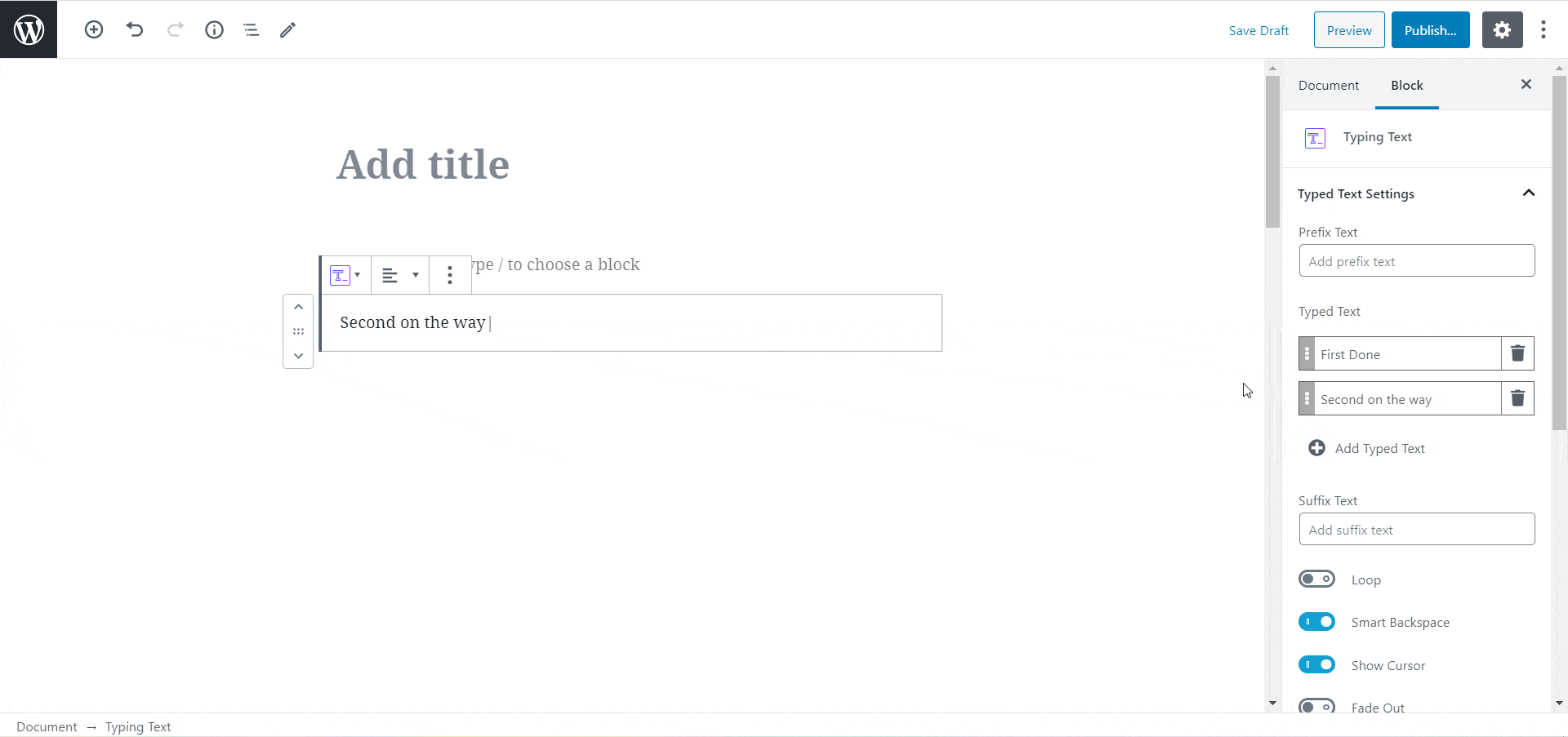This screenshot has width=1568, height=737.
Task: Open the content structure info icon
Action: 214,30
